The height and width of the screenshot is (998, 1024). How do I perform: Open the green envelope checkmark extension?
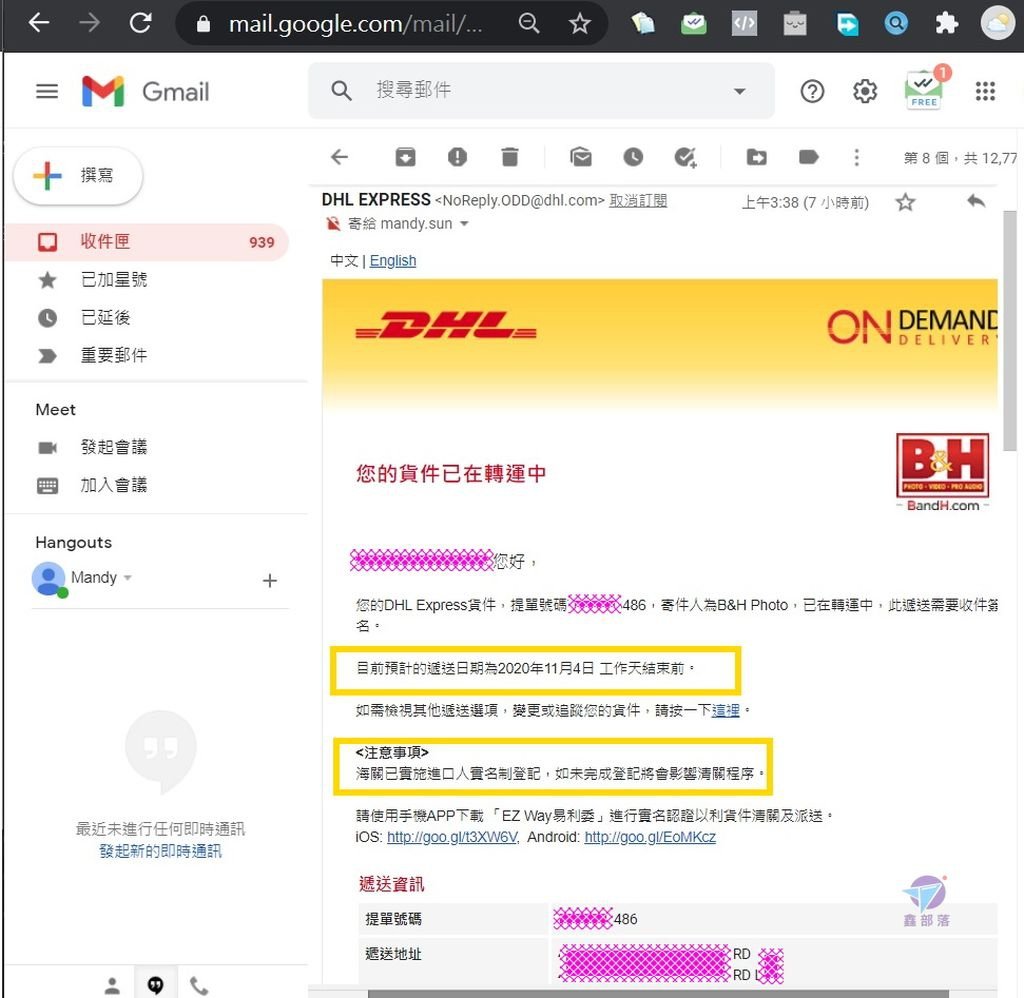pyautogui.click(x=694, y=24)
